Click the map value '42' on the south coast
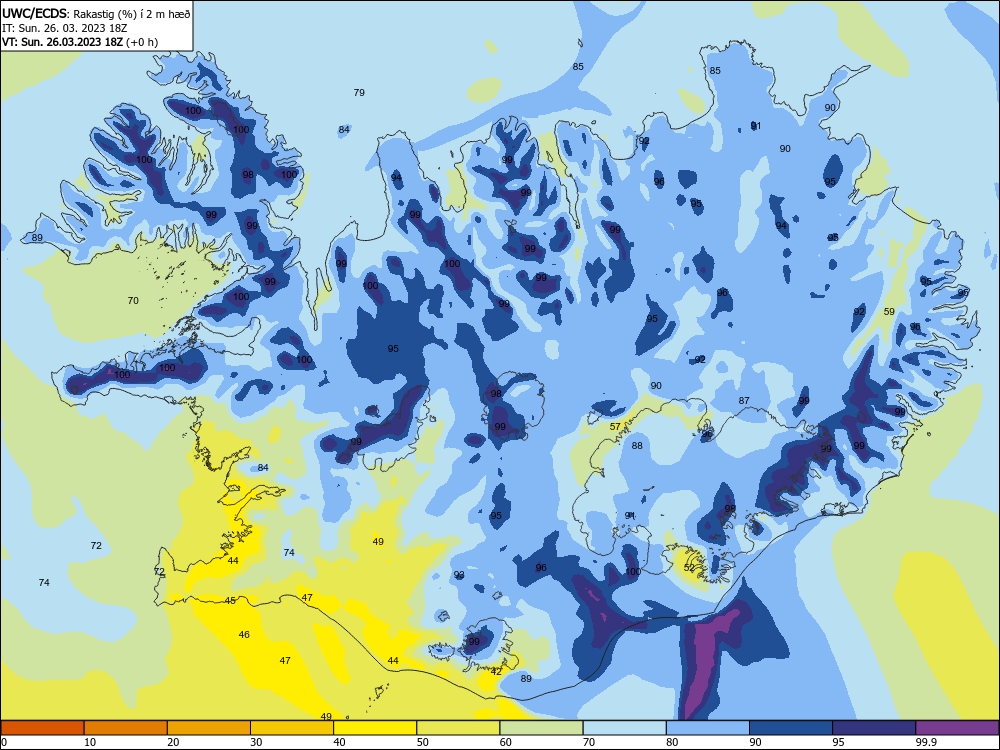 (x=496, y=672)
